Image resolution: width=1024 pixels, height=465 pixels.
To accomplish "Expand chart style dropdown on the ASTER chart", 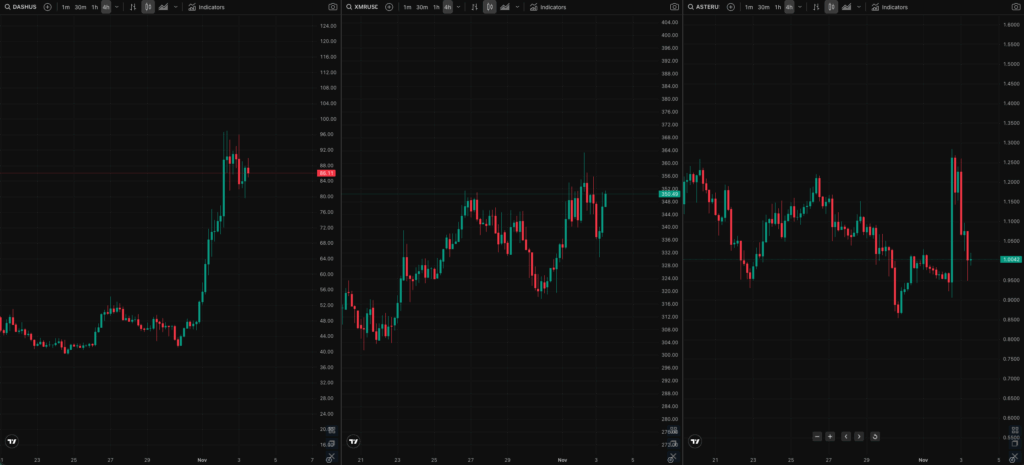I will pyautogui.click(x=859, y=7).
